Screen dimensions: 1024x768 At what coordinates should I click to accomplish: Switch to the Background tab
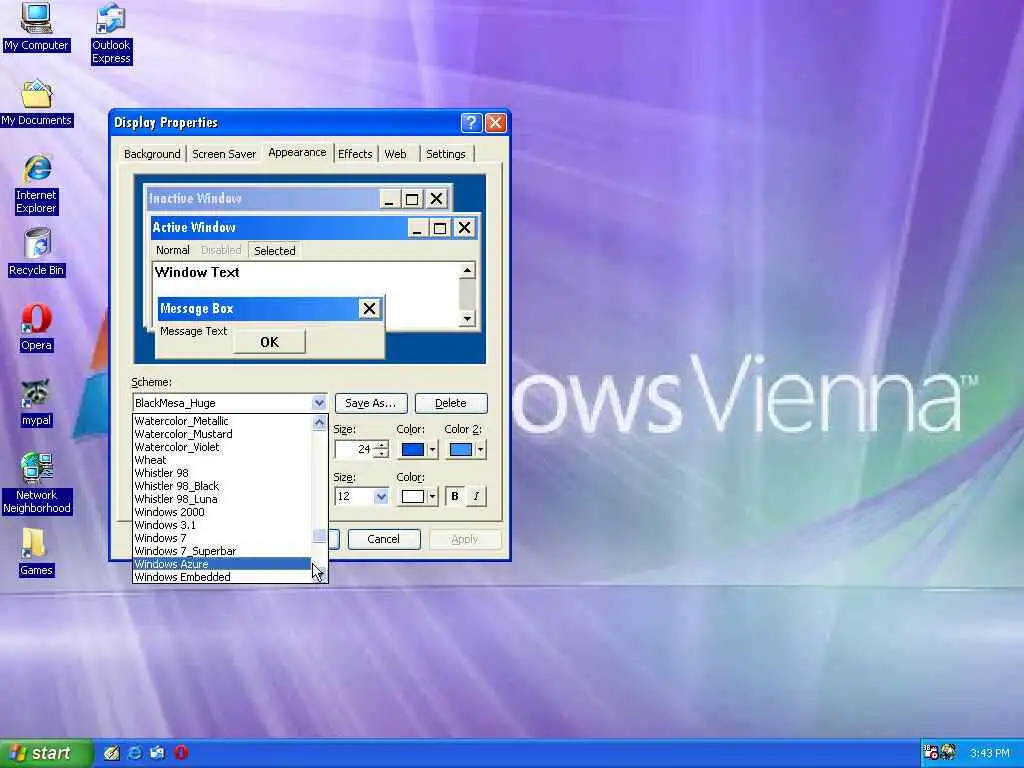tap(152, 154)
